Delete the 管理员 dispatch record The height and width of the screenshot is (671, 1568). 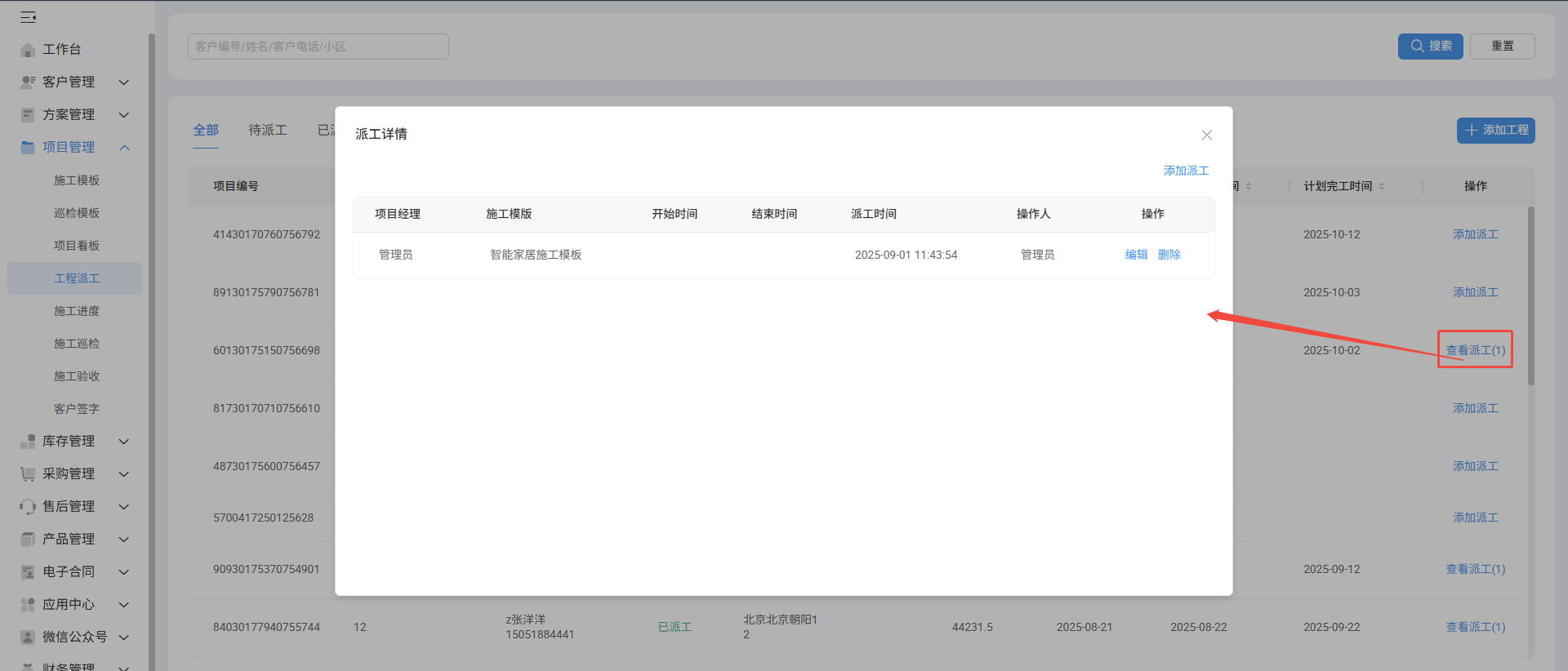[x=1169, y=255]
